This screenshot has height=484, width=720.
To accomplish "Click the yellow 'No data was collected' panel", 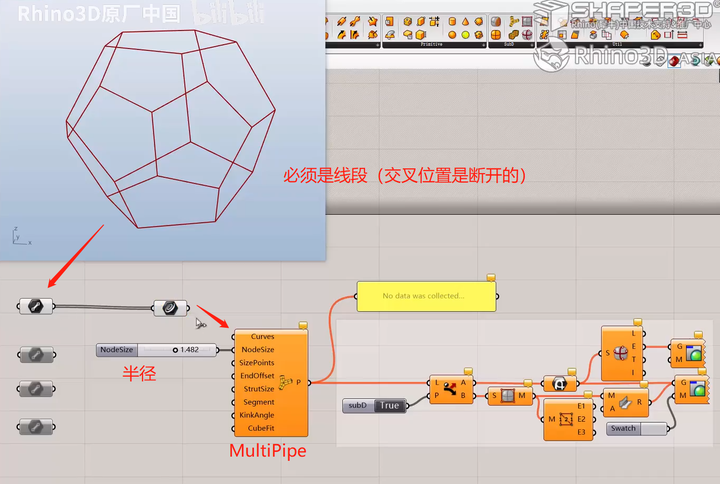I will pyautogui.click(x=426, y=296).
